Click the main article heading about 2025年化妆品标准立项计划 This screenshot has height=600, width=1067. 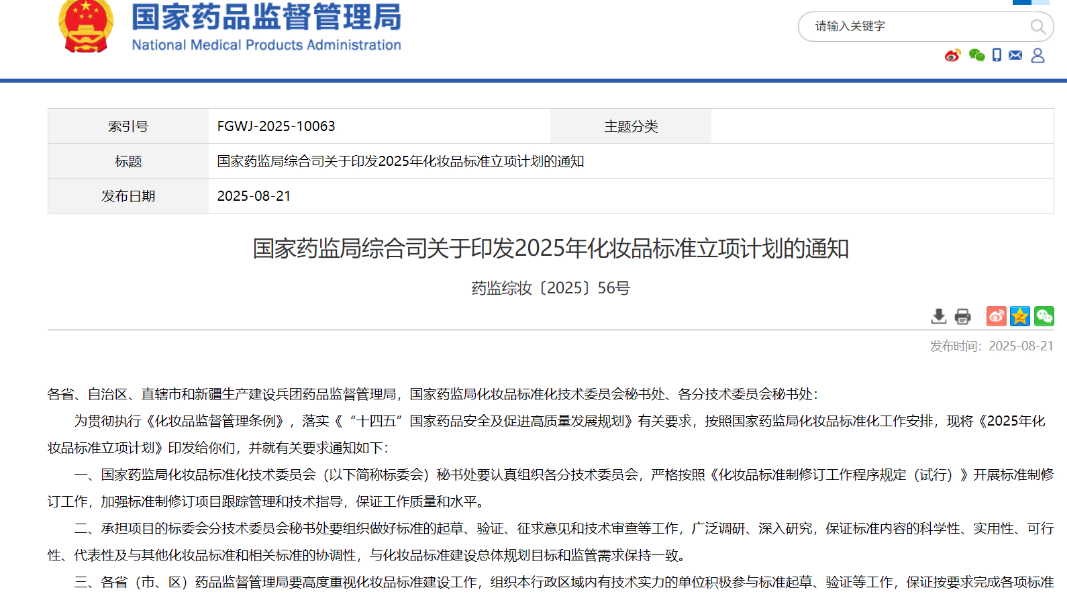click(550, 248)
